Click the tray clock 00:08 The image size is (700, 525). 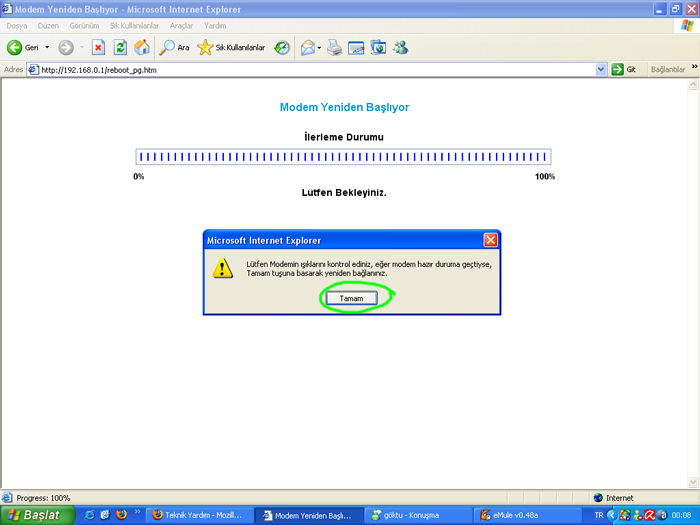681,515
